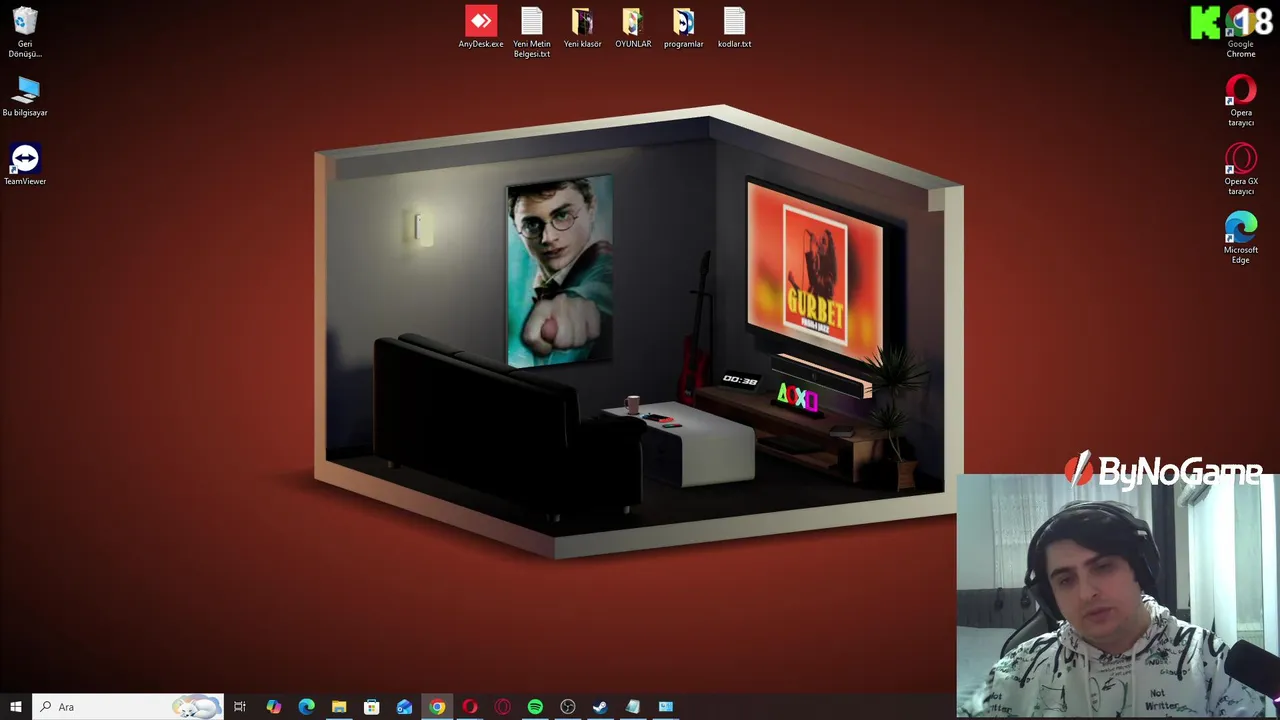Select the kodlar.txt file icon
The height and width of the screenshot is (720, 1280).
click(x=734, y=27)
